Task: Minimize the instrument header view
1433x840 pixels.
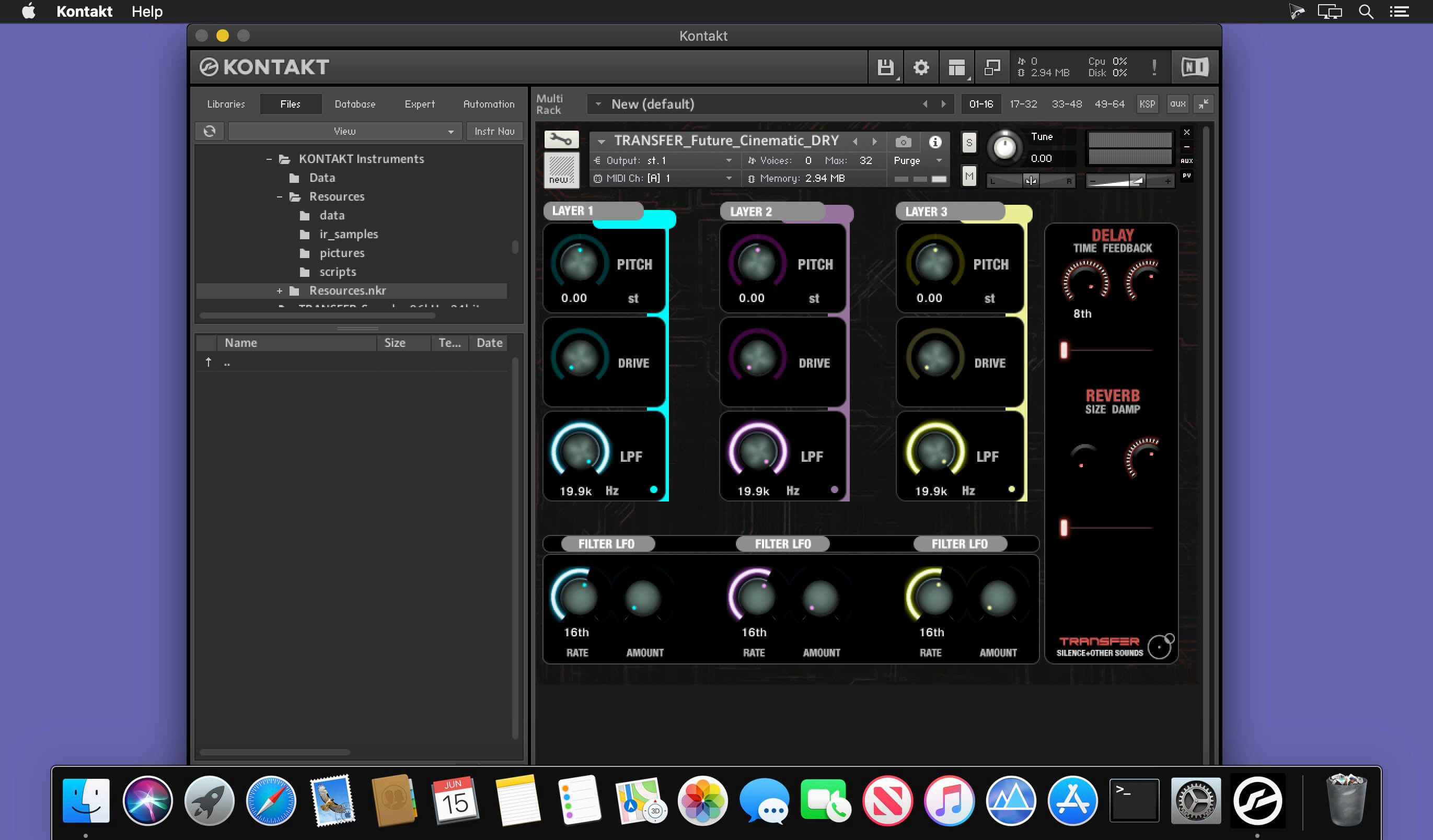Action: point(1187,147)
